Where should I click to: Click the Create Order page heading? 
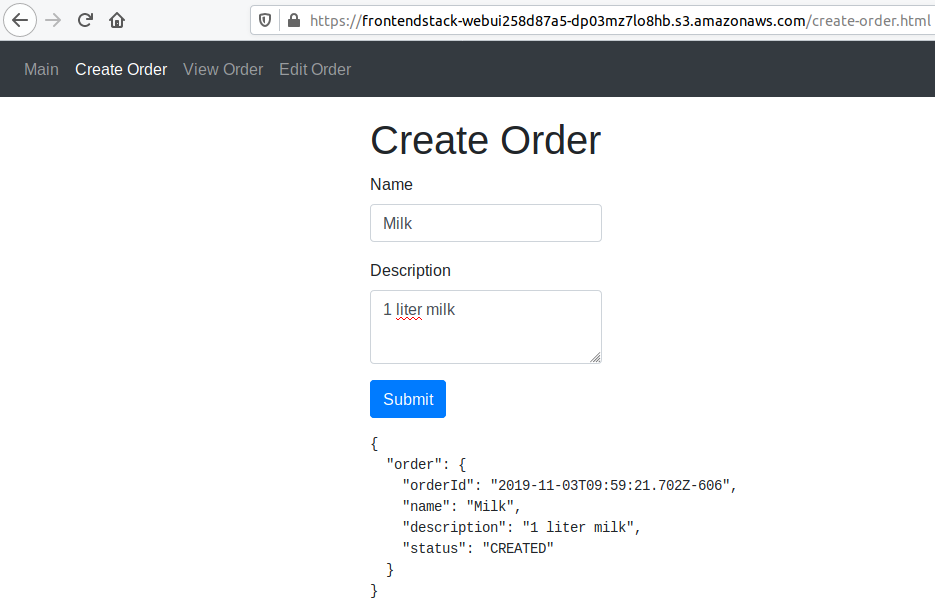(485, 140)
